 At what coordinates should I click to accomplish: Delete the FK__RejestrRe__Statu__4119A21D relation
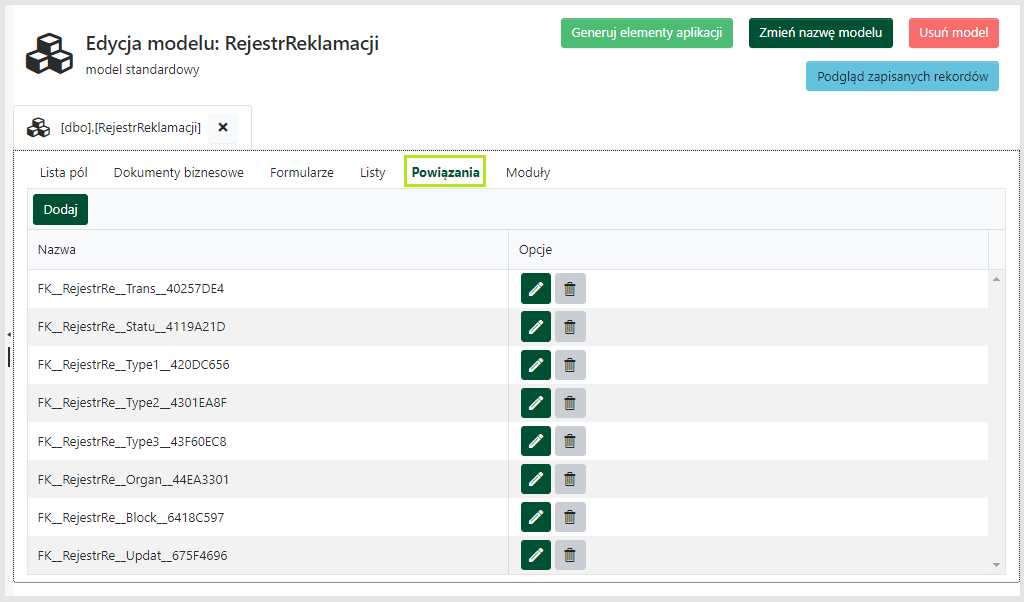570,327
